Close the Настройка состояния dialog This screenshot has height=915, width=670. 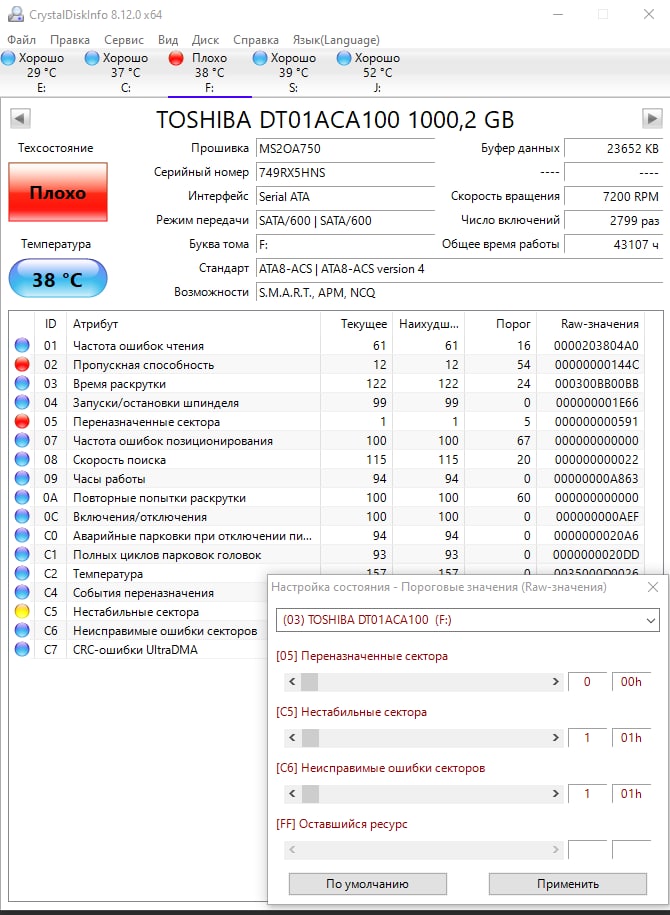tap(653, 587)
